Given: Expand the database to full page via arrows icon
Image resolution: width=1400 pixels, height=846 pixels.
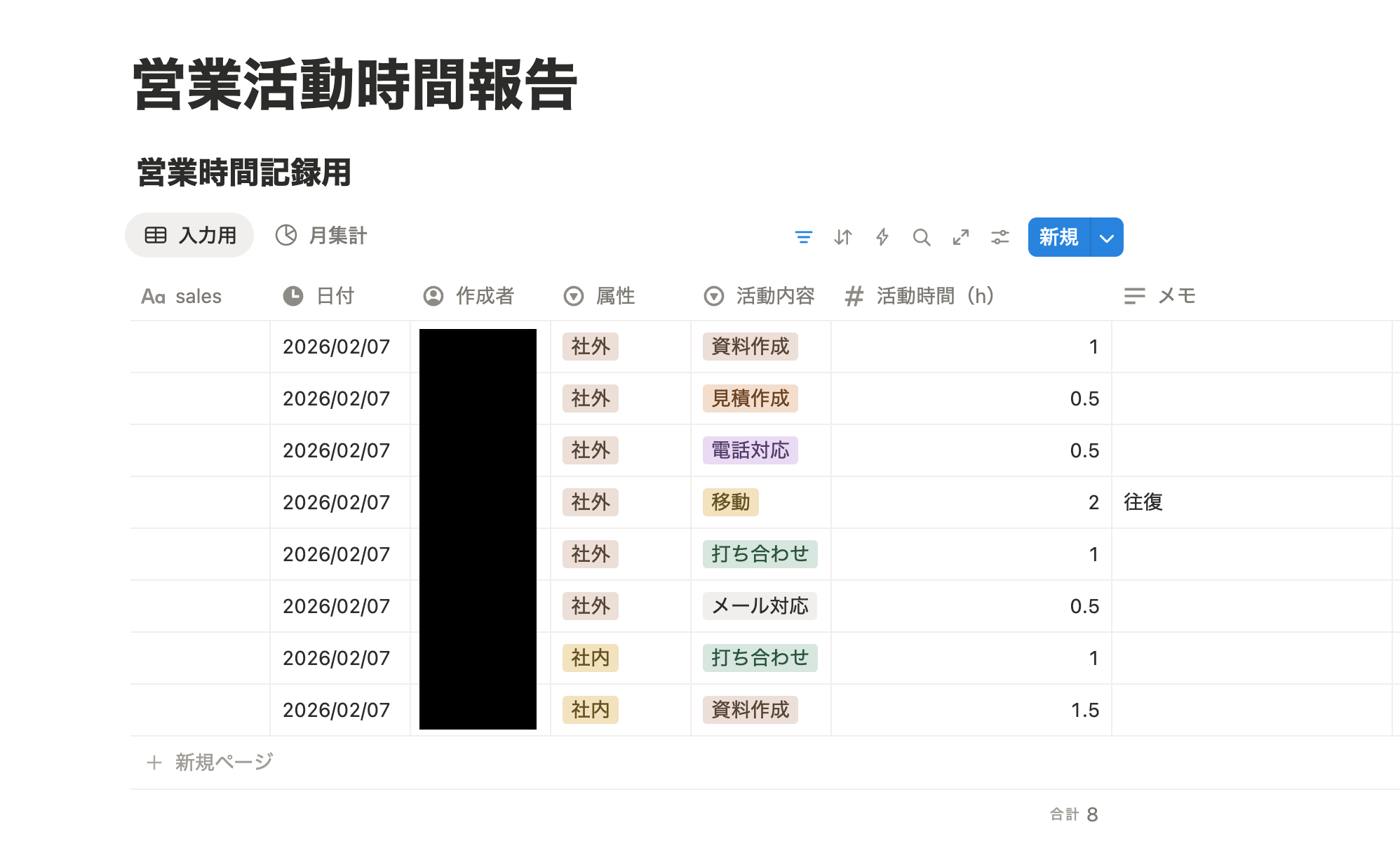Looking at the screenshot, I should point(961,238).
